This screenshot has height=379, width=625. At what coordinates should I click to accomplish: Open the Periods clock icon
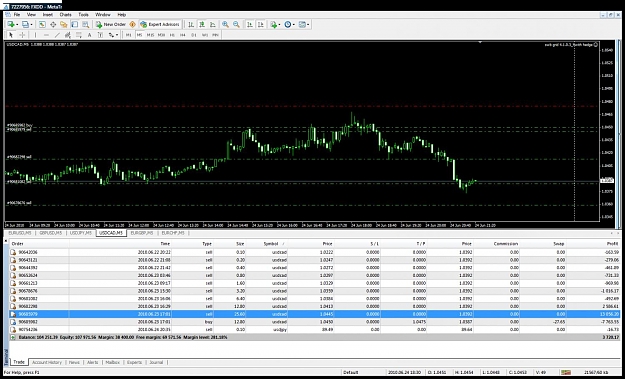(288, 24)
